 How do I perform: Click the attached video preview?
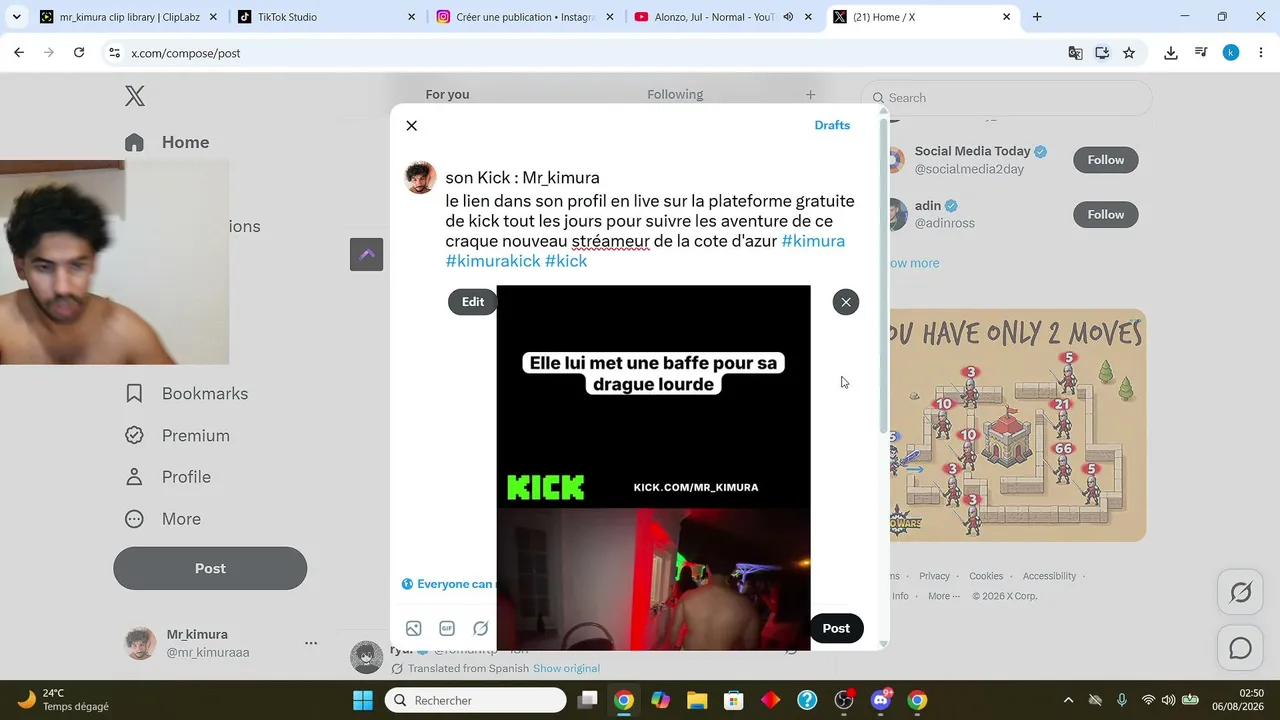(x=654, y=468)
